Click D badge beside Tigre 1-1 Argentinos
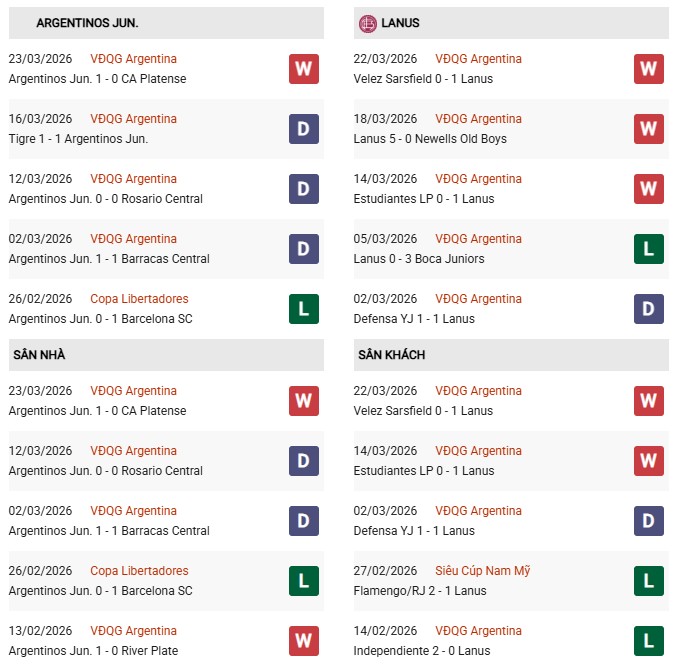This screenshot has width=675, height=672. coord(304,129)
